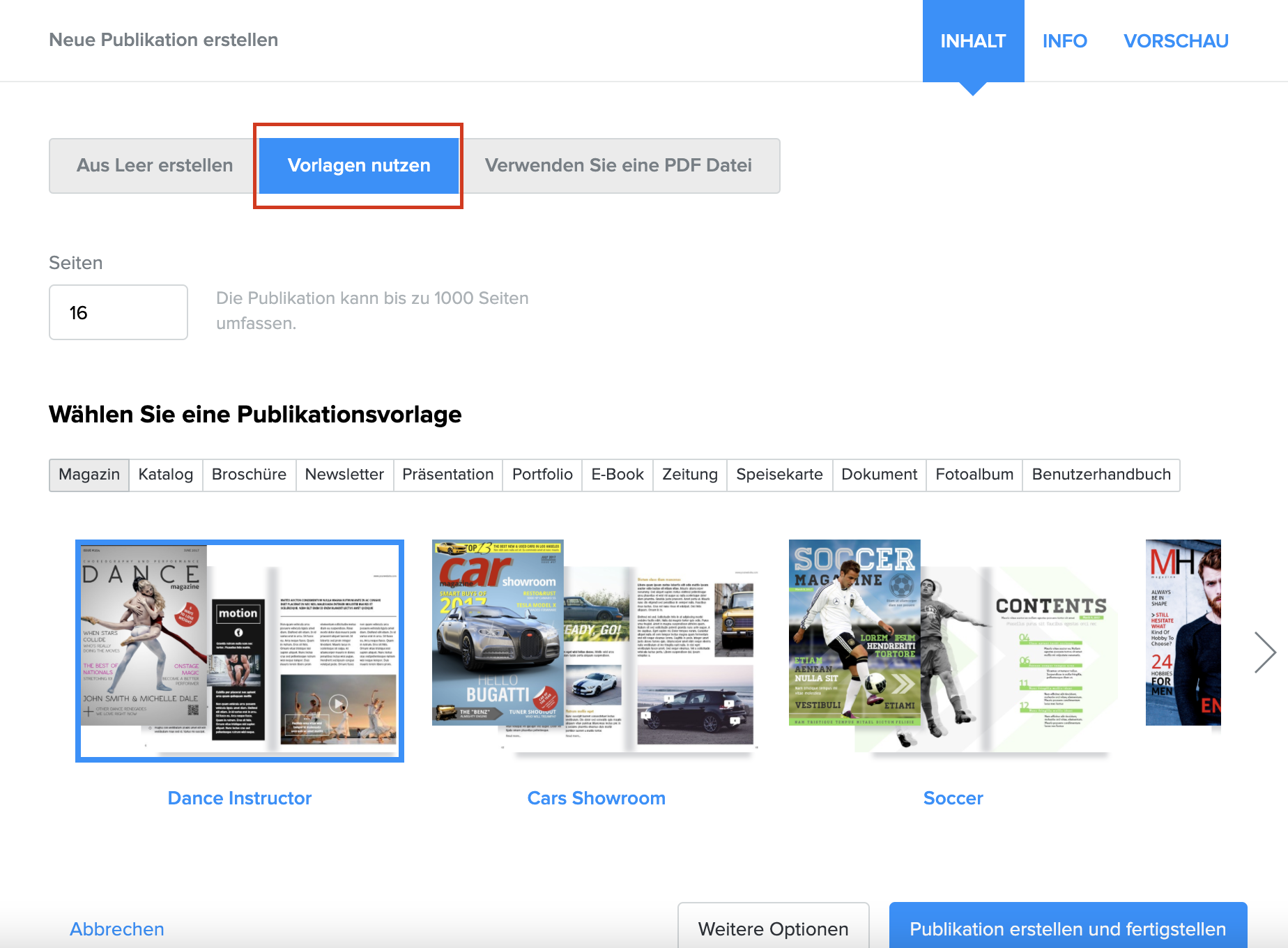This screenshot has height=948, width=1288.
Task: Click 'Weitere Optionen' button
Action: [x=773, y=928]
